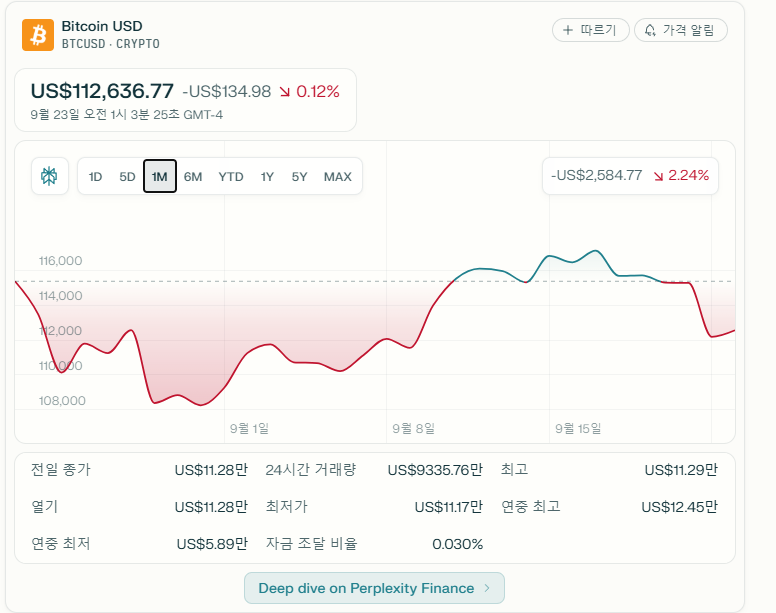The width and height of the screenshot is (776, 613).
Task: Click the chevron arrow on Deep dive button
Action: pyautogui.click(x=487, y=588)
